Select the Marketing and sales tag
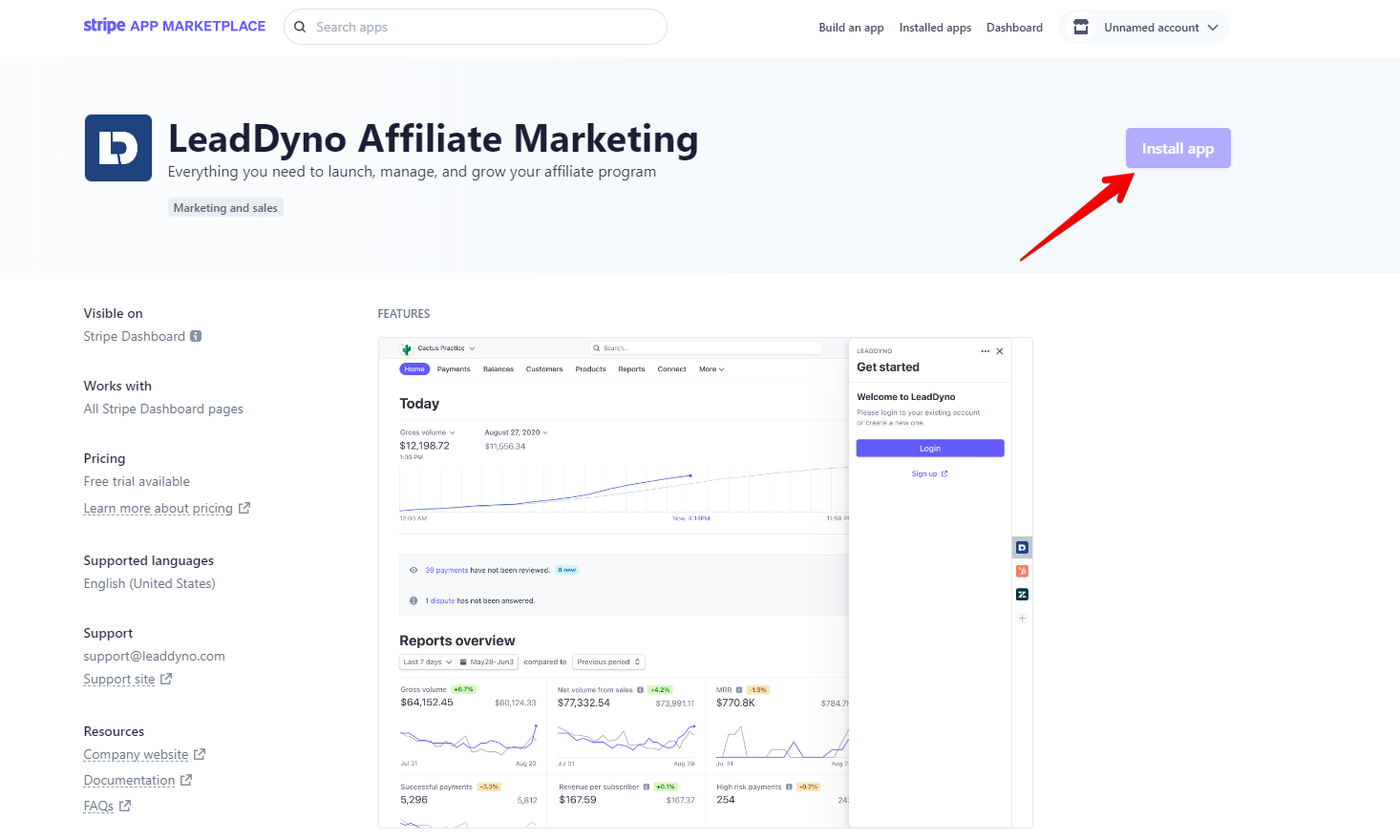The height and width of the screenshot is (840, 1400). point(225,207)
